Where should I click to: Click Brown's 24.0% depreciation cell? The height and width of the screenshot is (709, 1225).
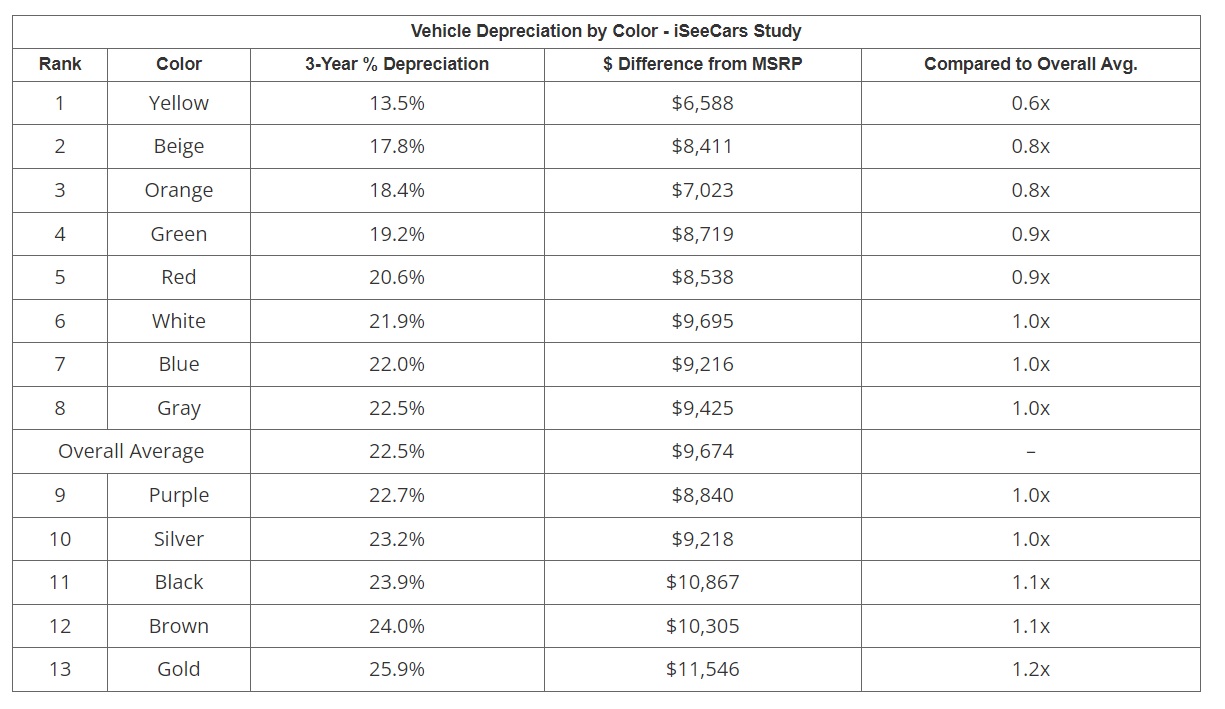click(397, 626)
